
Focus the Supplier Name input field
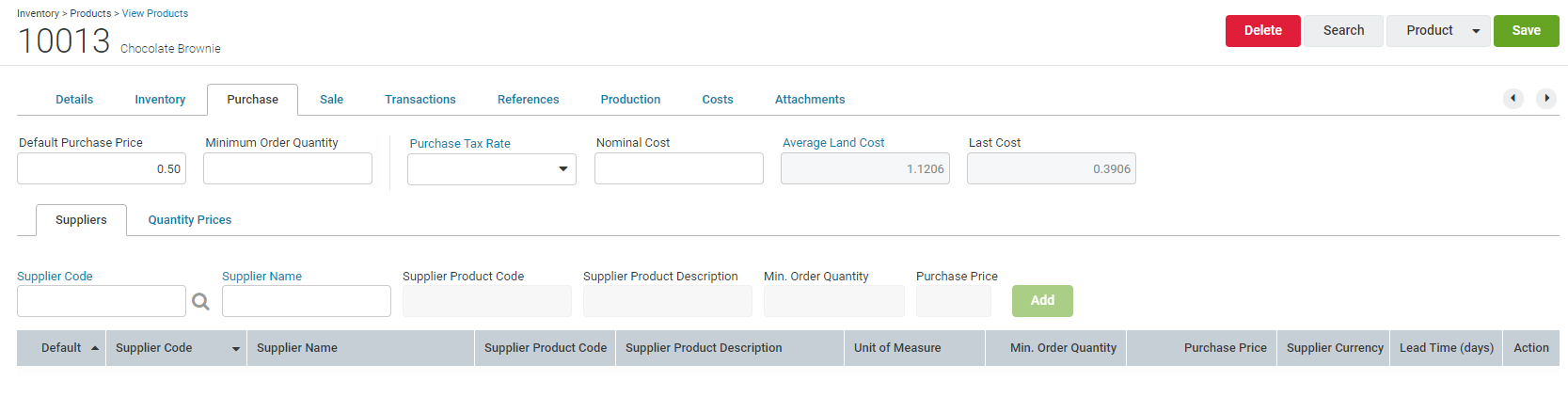click(x=307, y=301)
